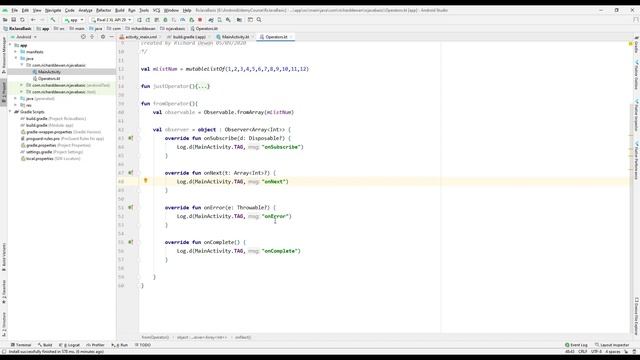
Task: Click the yellow inspection indicator atop editor
Action: [x=631, y=44]
